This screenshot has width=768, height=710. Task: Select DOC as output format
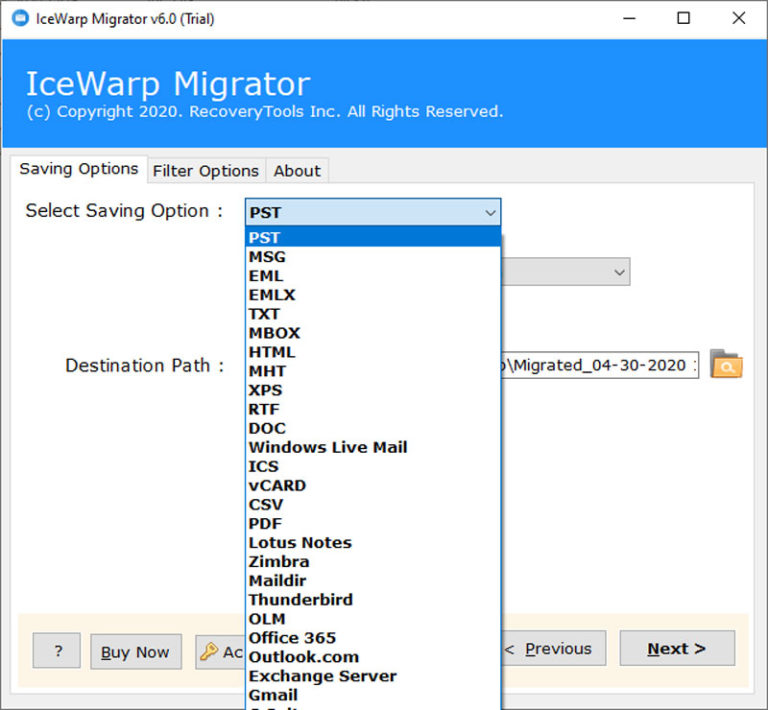pyautogui.click(x=373, y=428)
